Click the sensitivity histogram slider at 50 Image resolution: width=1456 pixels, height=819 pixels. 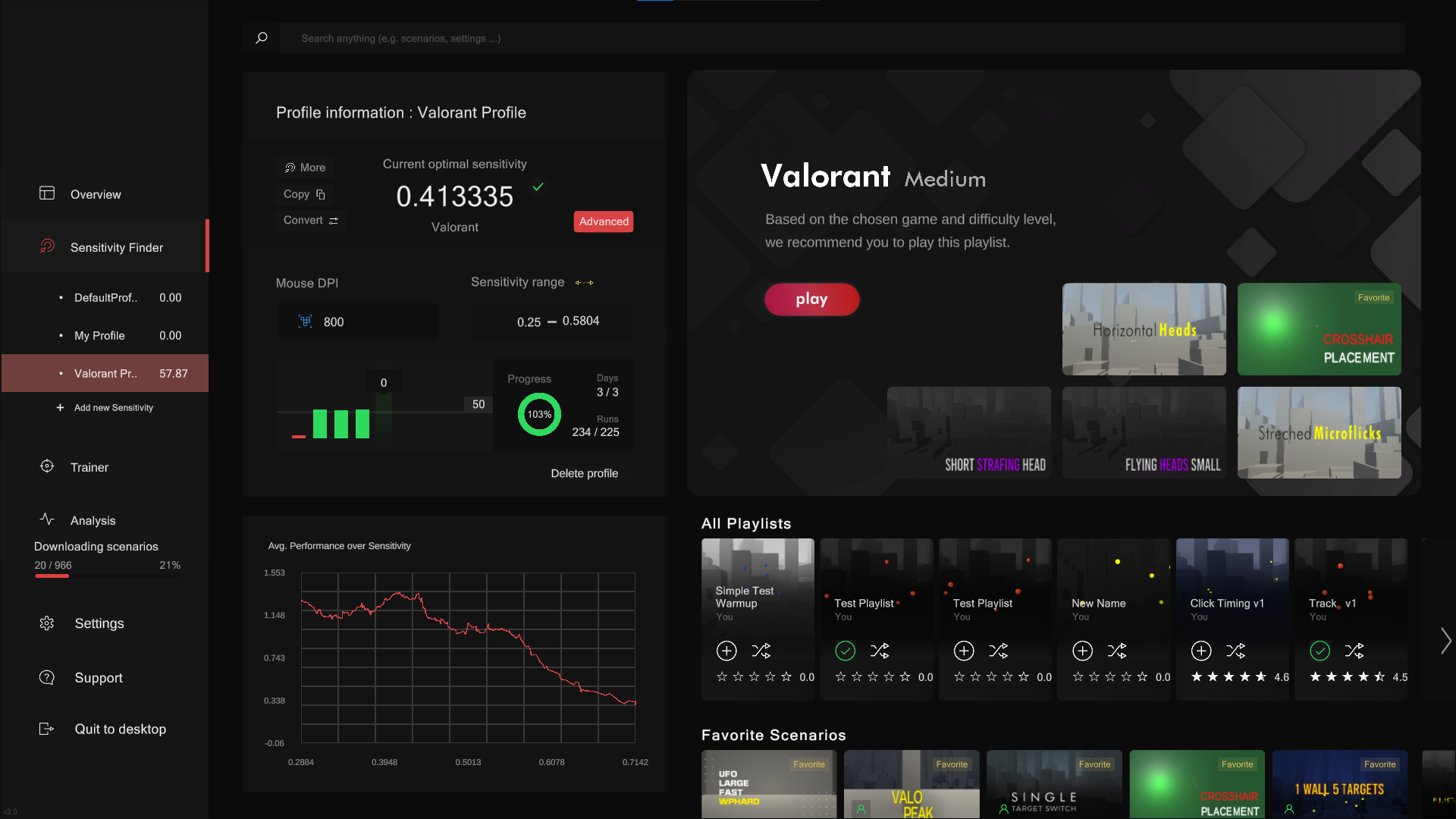[478, 405]
